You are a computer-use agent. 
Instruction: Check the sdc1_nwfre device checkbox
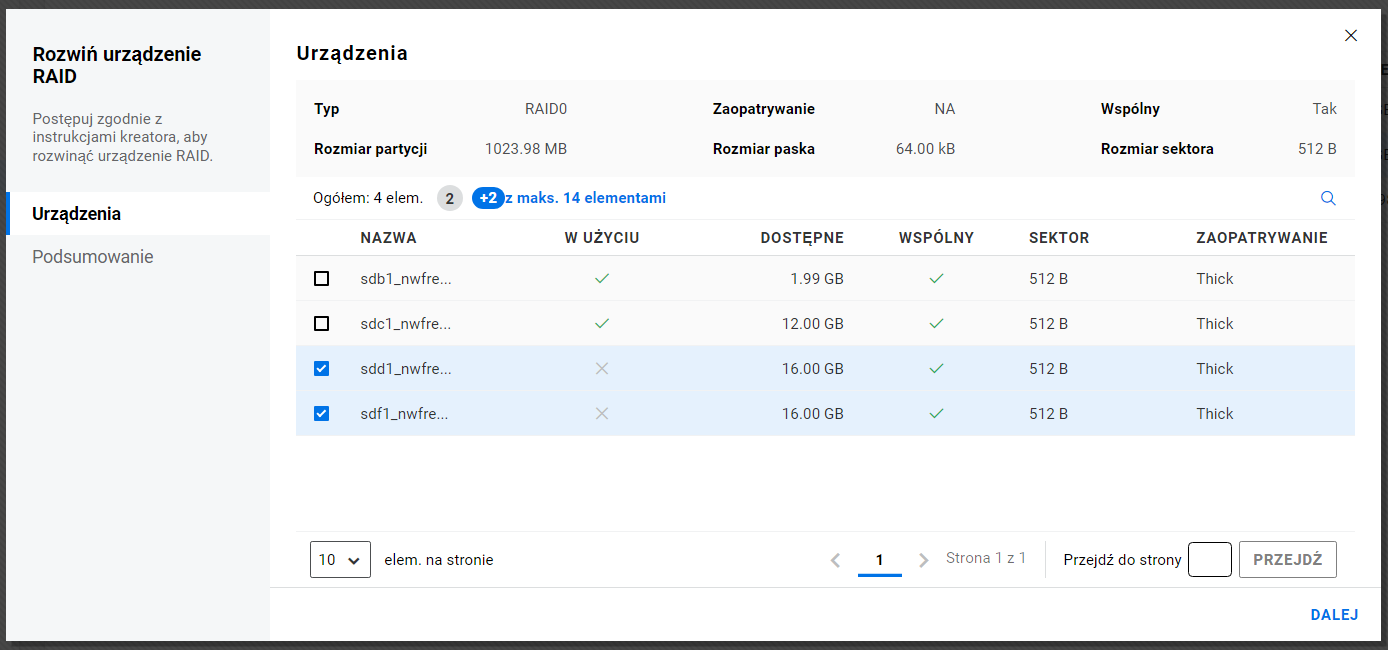(321, 324)
